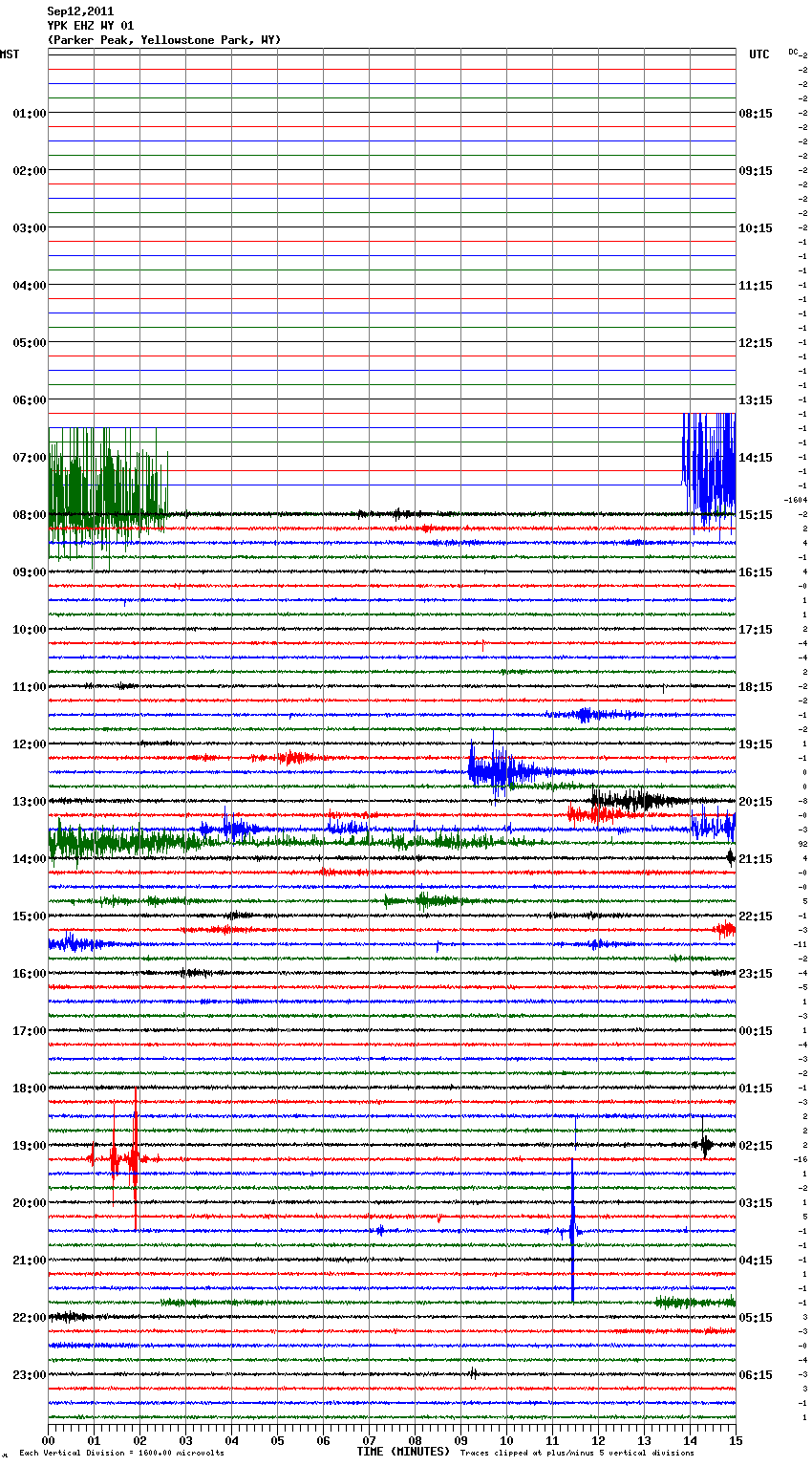812x1466 pixels.
Task: Click the "DC" offset column header
Action: (x=793, y=52)
